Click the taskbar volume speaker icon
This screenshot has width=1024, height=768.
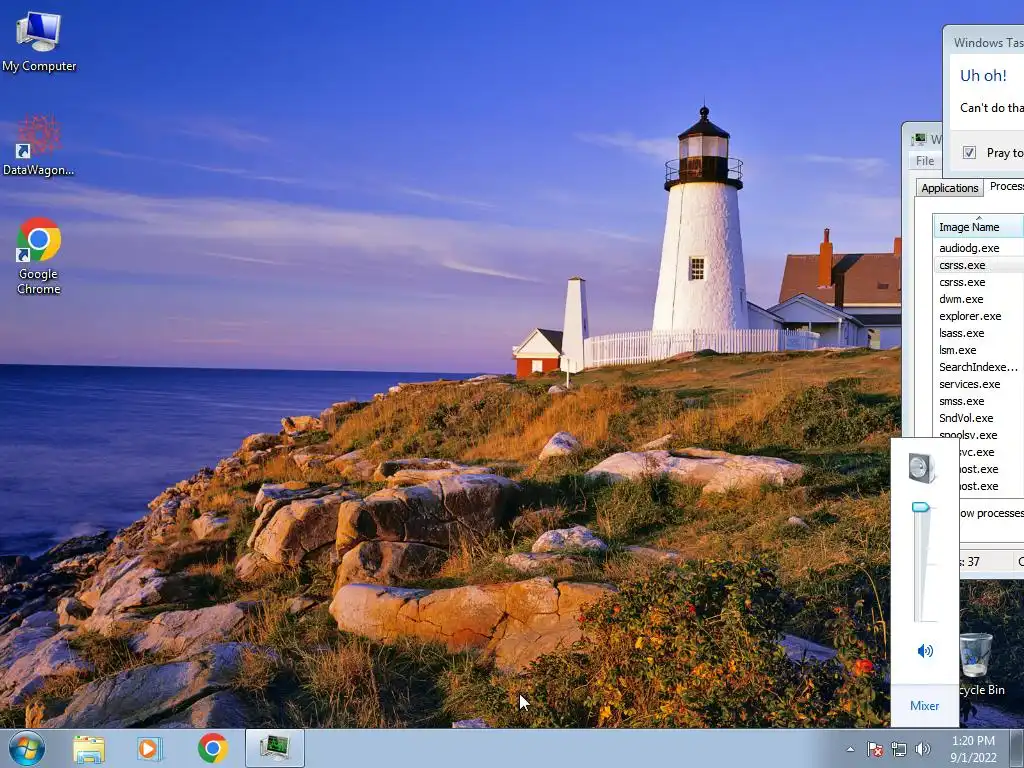(922, 749)
